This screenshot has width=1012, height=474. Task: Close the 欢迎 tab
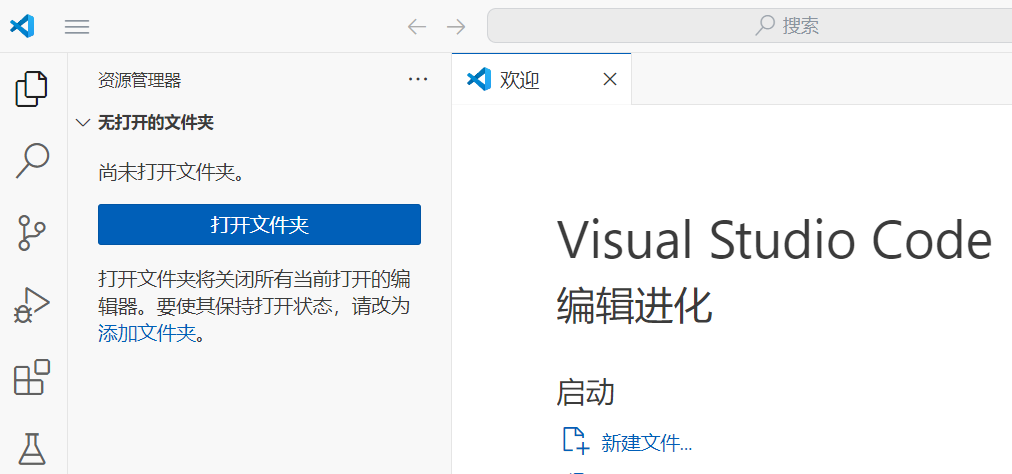609,79
